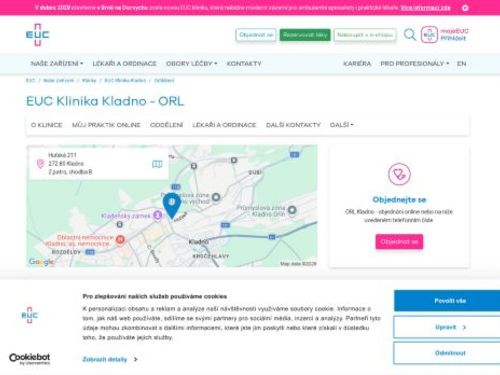
Task: Follow the Více informací zde banner link
Action: (425, 8)
